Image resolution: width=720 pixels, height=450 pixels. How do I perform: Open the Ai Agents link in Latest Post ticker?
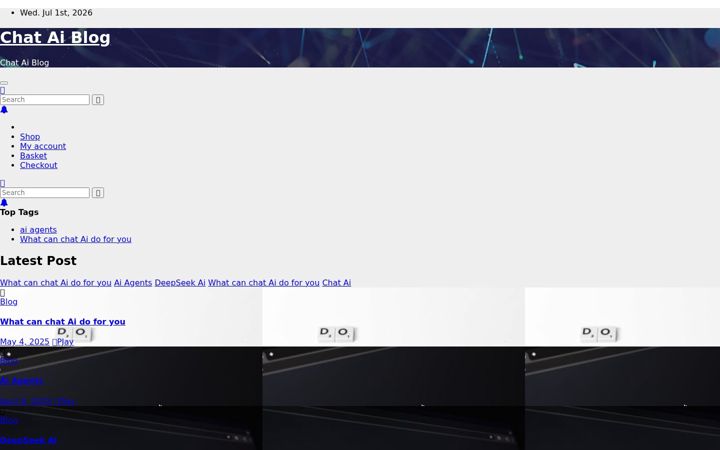133,283
